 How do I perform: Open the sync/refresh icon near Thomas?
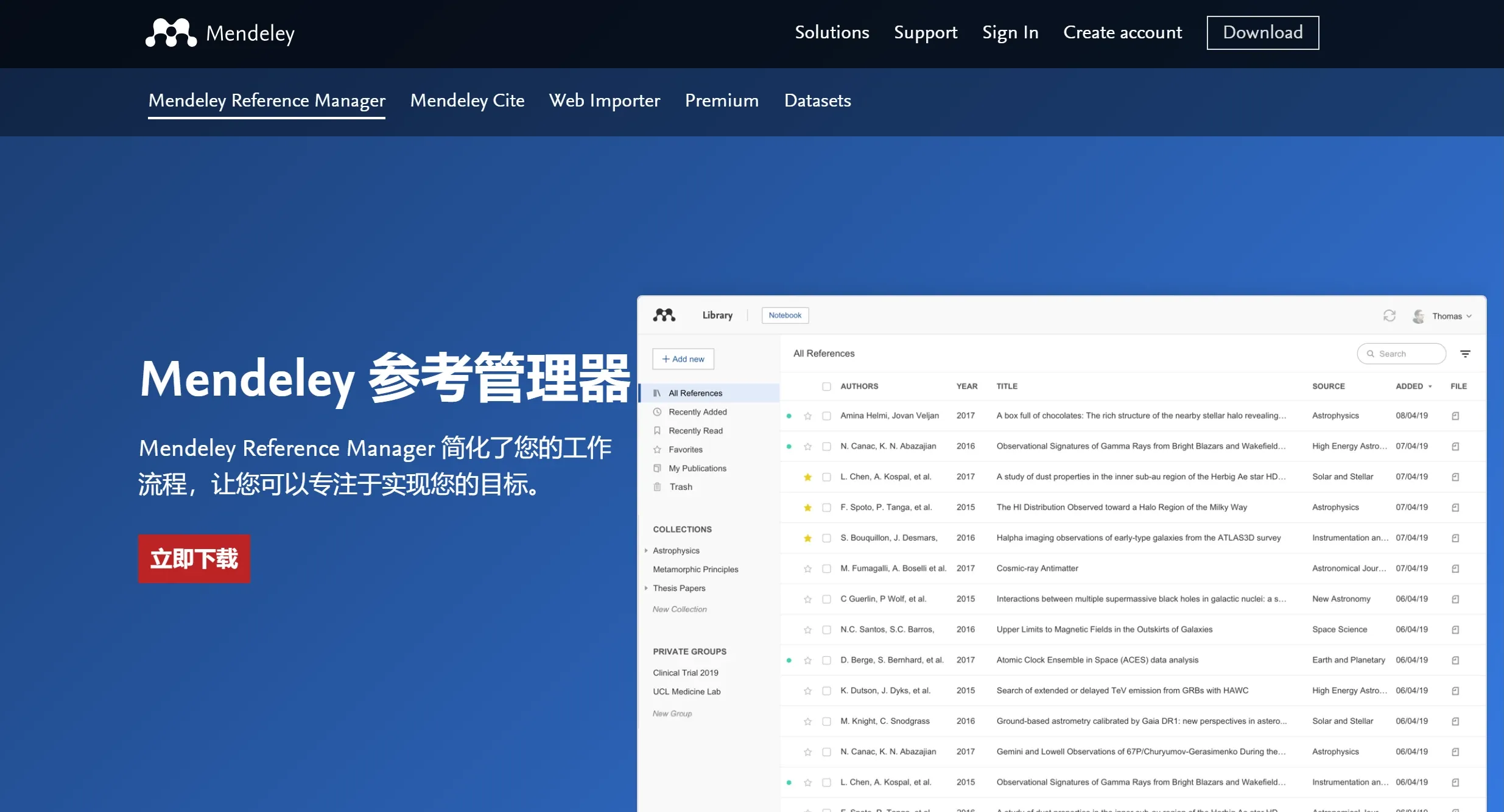pos(1390,315)
